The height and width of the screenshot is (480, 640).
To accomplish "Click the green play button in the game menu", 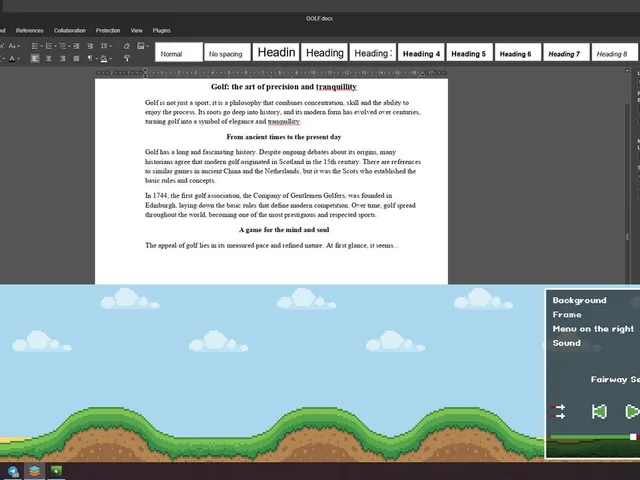I will pyautogui.click(x=632, y=411).
